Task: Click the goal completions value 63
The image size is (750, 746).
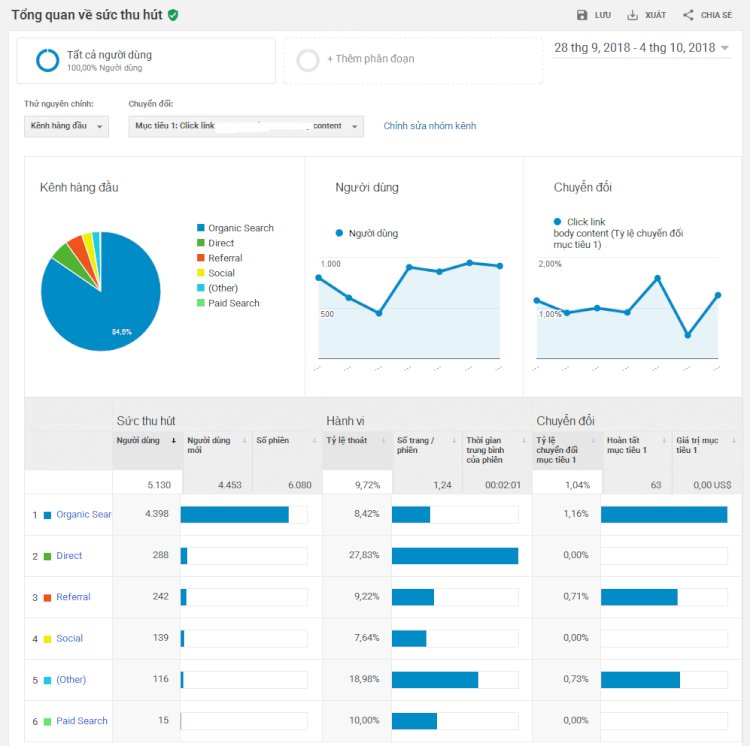Action: click(656, 485)
